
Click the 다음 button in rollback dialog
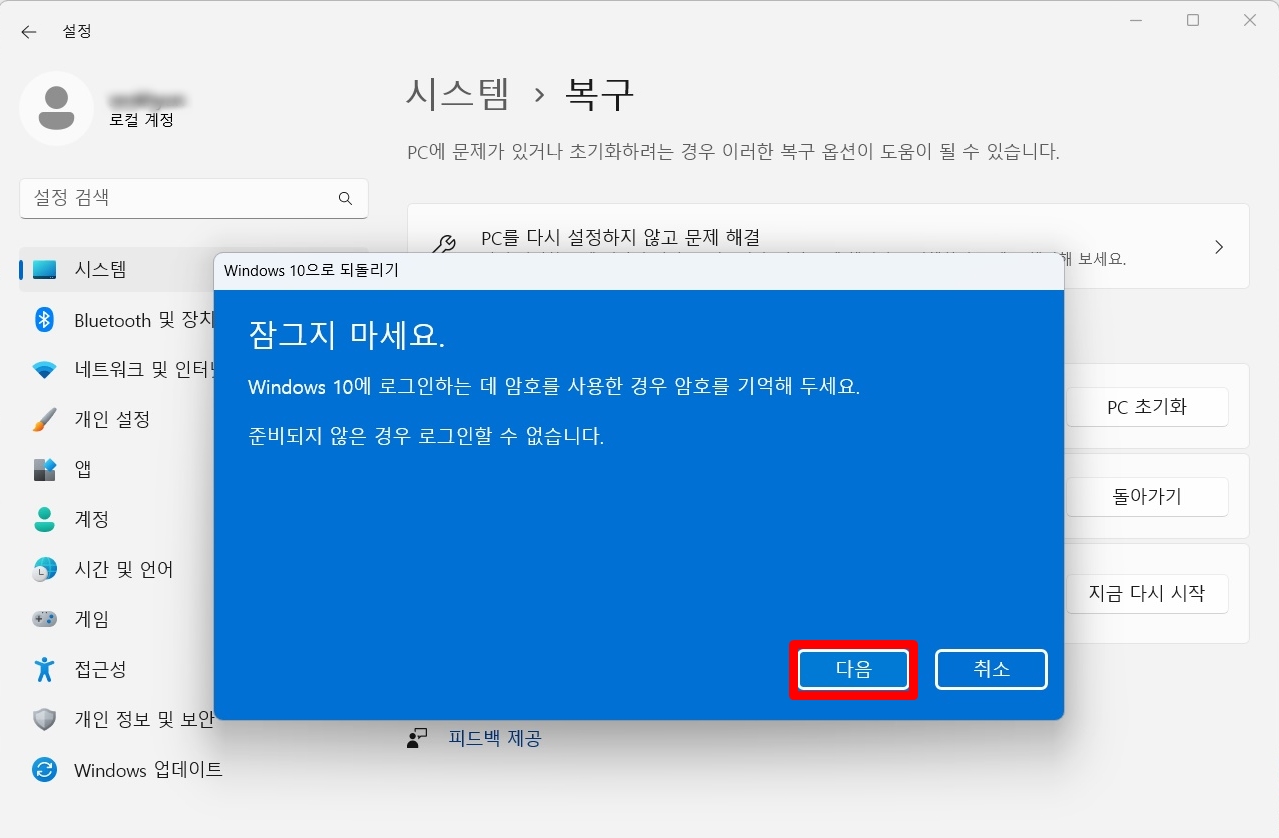(853, 670)
